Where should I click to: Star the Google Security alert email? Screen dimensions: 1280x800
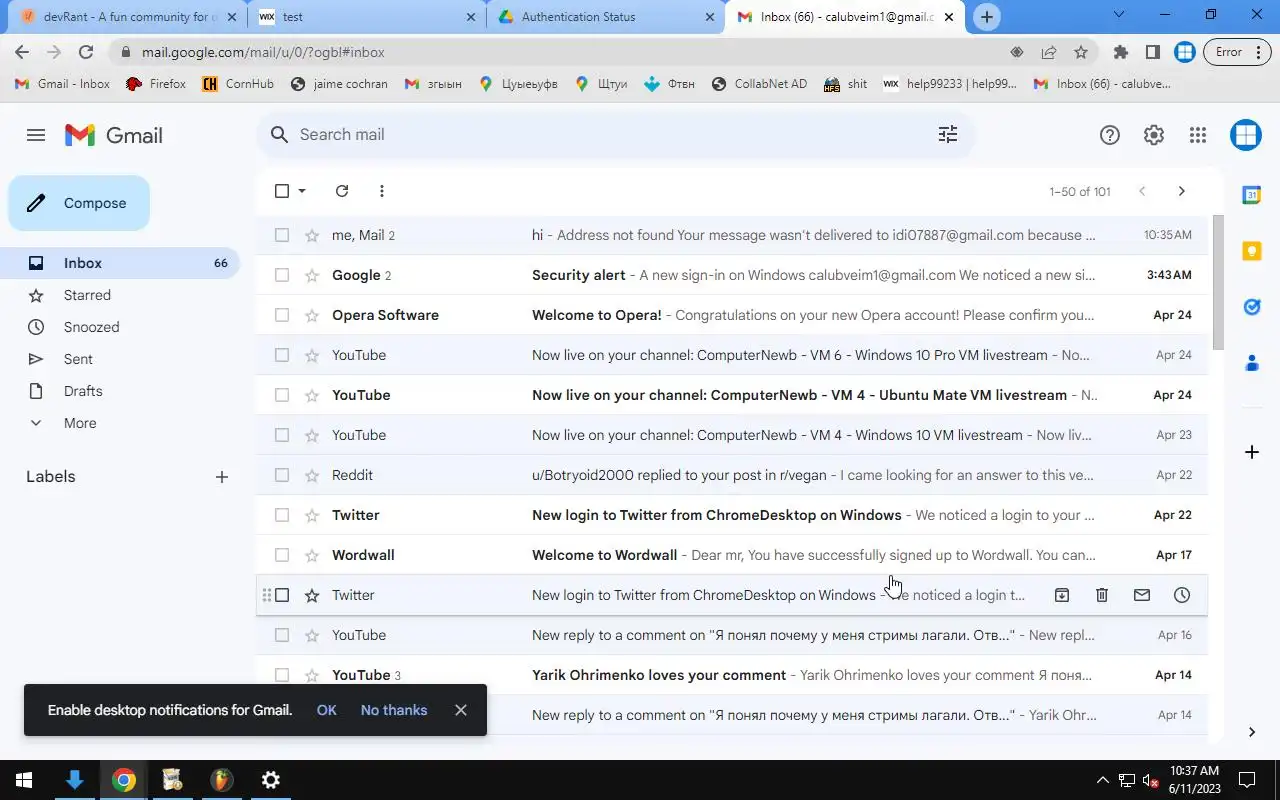312,275
